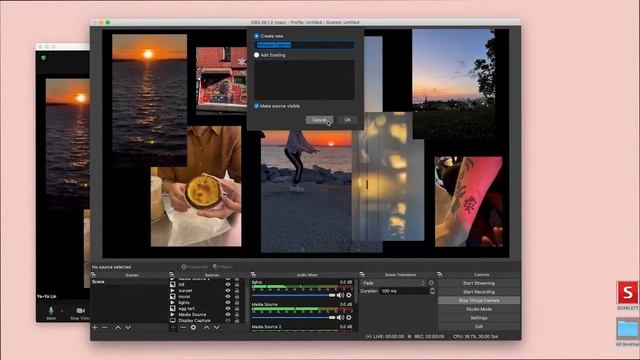The image size is (640, 360).
Task: Click Studio Mode button
Action: pos(479,309)
